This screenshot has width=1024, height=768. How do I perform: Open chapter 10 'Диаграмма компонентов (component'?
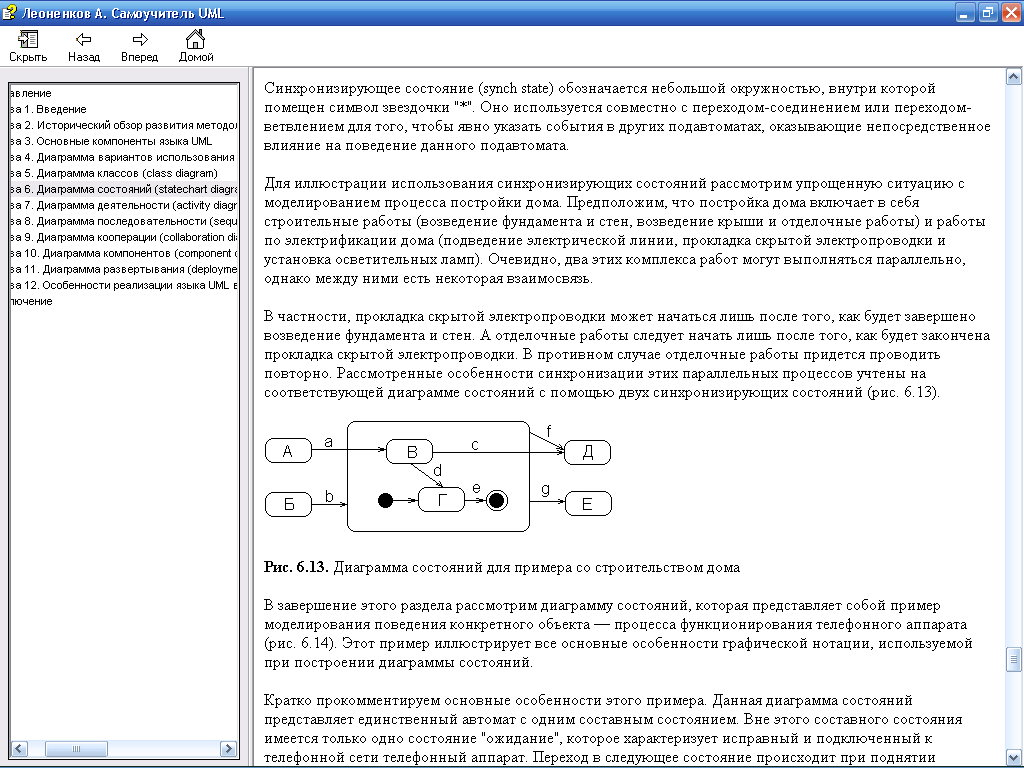click(x=124, y=253)
